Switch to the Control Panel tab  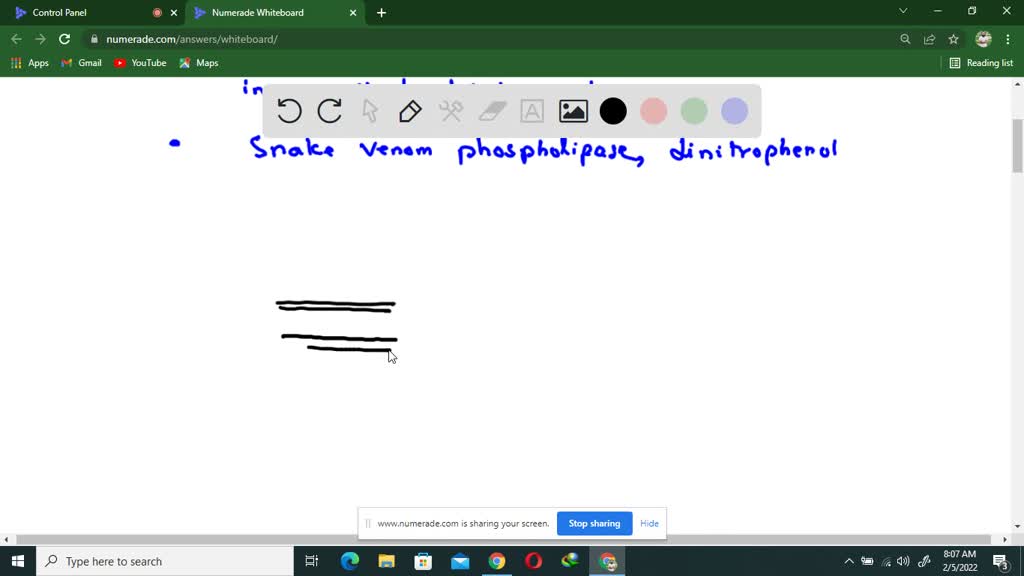pos(80,13)
